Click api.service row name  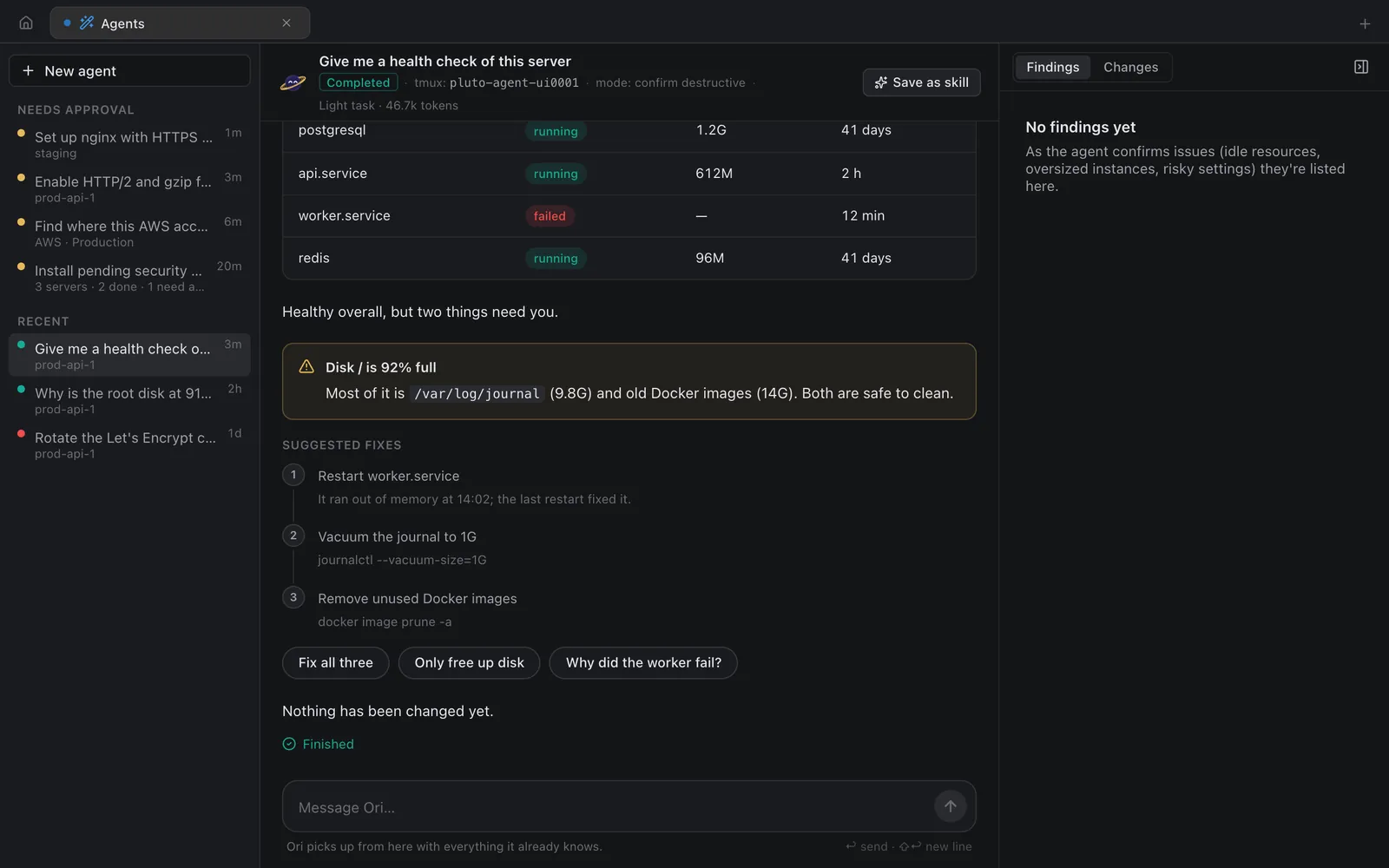[332, 174]
